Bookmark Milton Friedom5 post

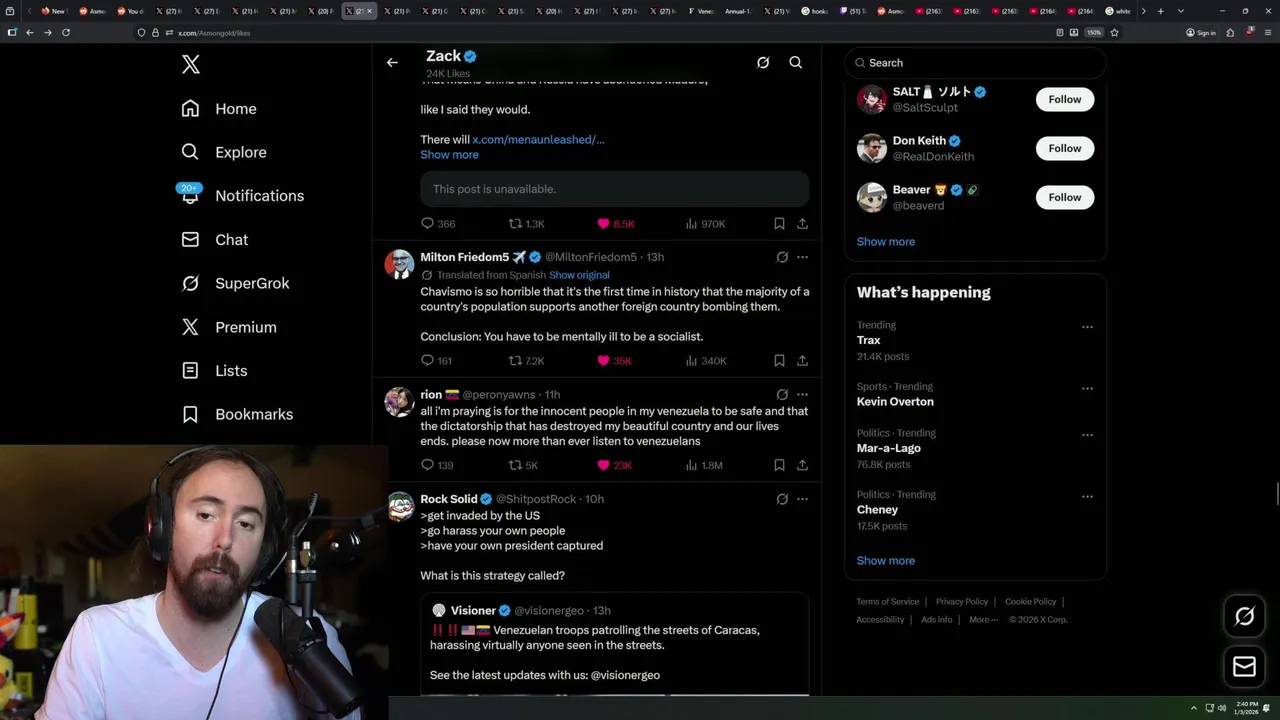coord(779,361)
